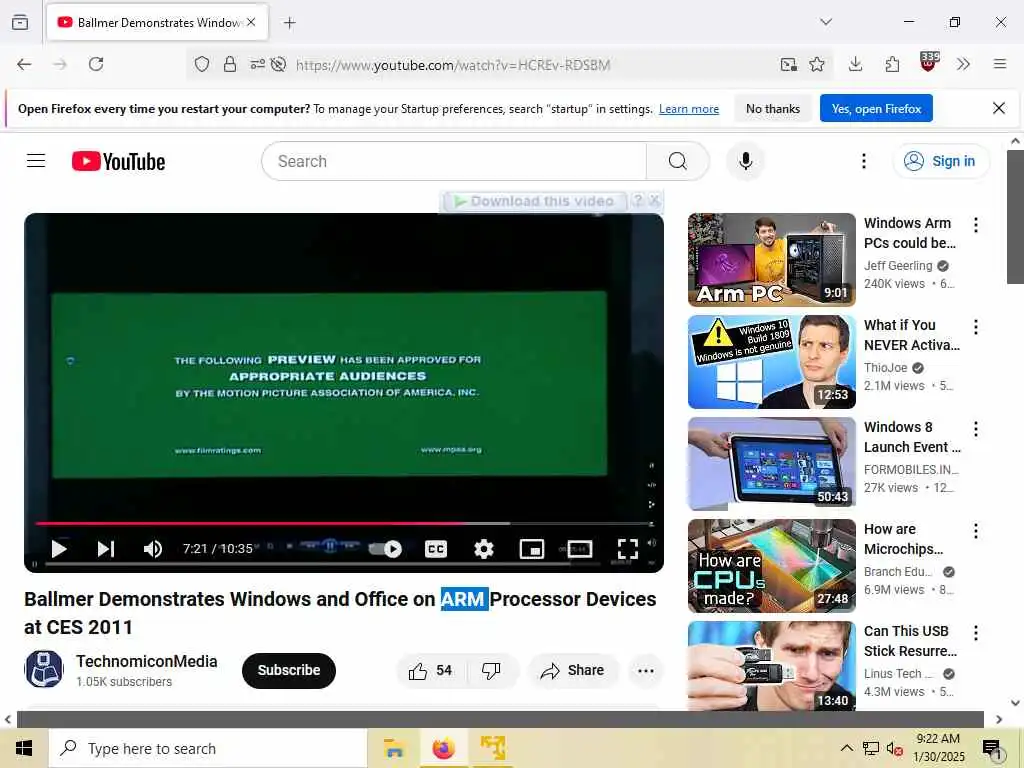Viewport: 1024px width, 768px height.
Task: Open the TechnomiconMedia channel avatar
Action: pyautogui.click(x=44, y=669)
